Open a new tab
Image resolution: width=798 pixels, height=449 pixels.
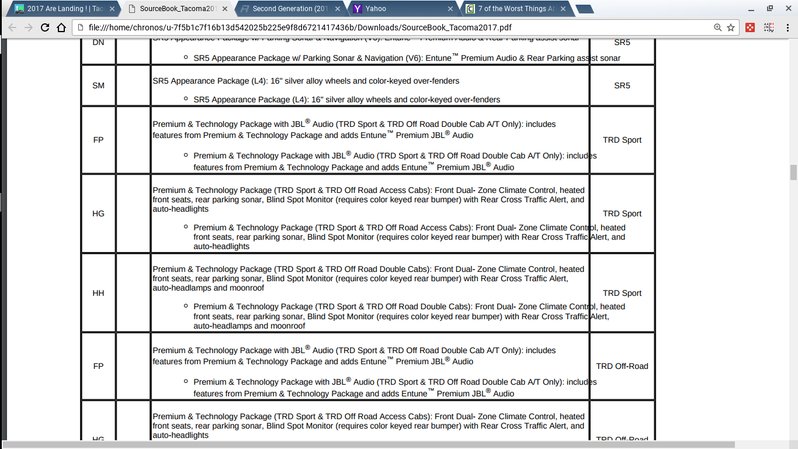tap(585, 9)
